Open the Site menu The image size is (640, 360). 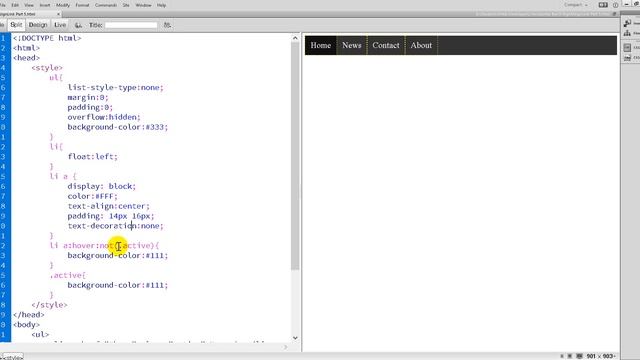tap(126, 5)
